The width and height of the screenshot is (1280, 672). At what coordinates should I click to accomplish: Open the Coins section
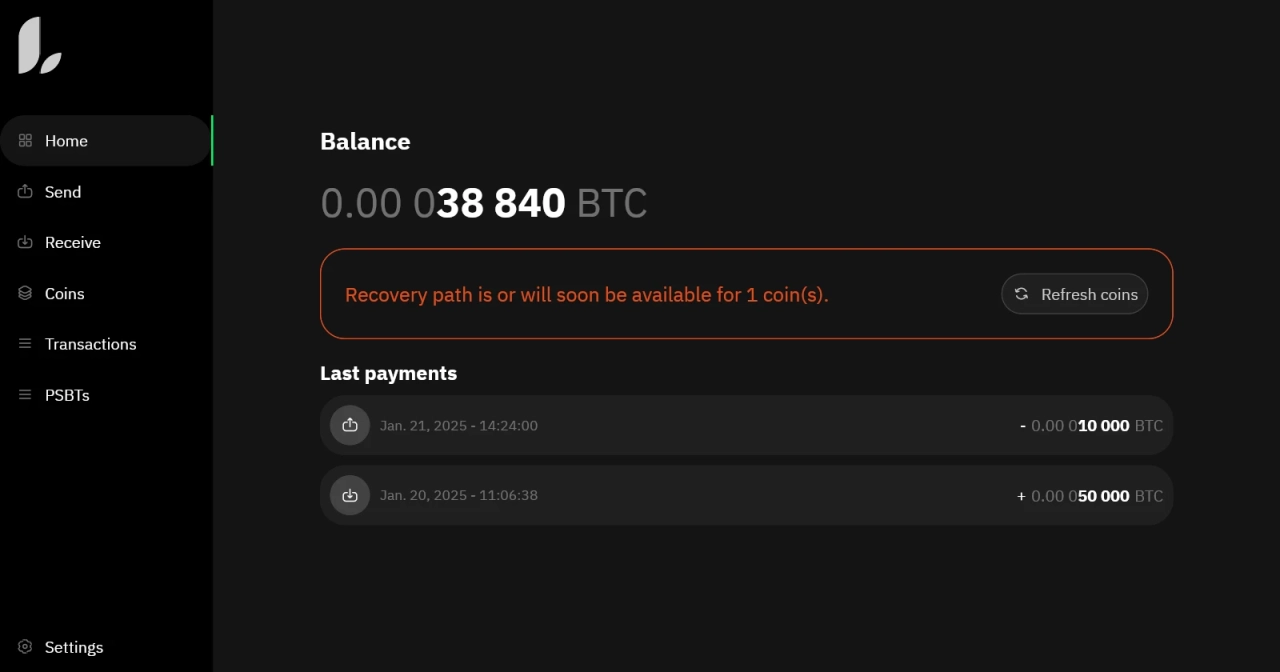click(x=64, y=294)
